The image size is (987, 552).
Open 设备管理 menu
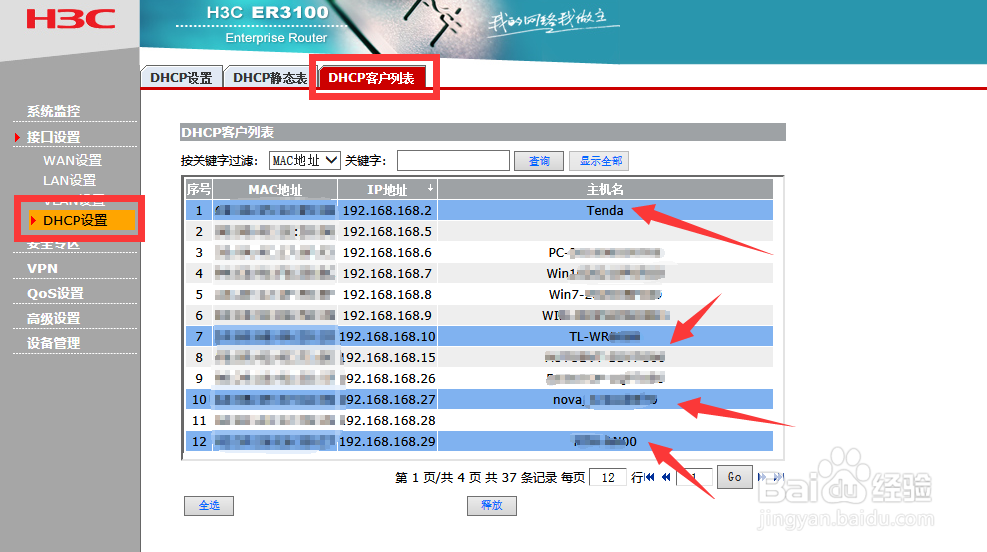pyautogui.click(x=54, y=343)
